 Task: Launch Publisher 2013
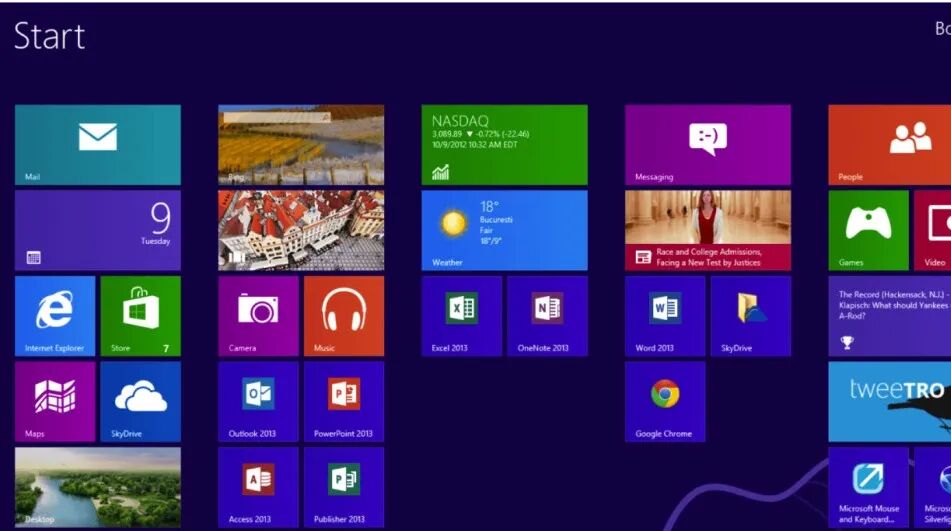[x=344, y=487]
